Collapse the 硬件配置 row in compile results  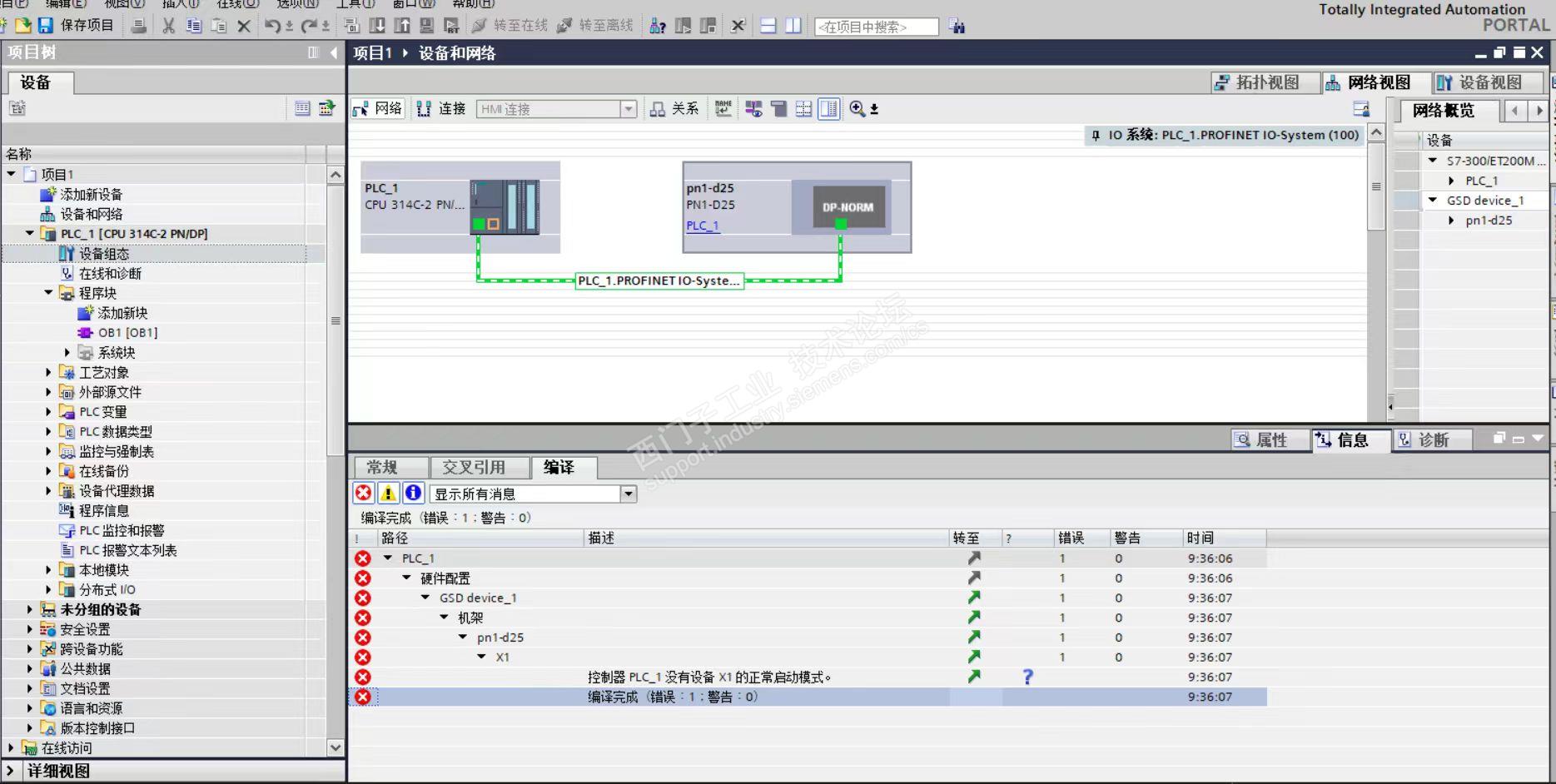click(x=406, y=578)
